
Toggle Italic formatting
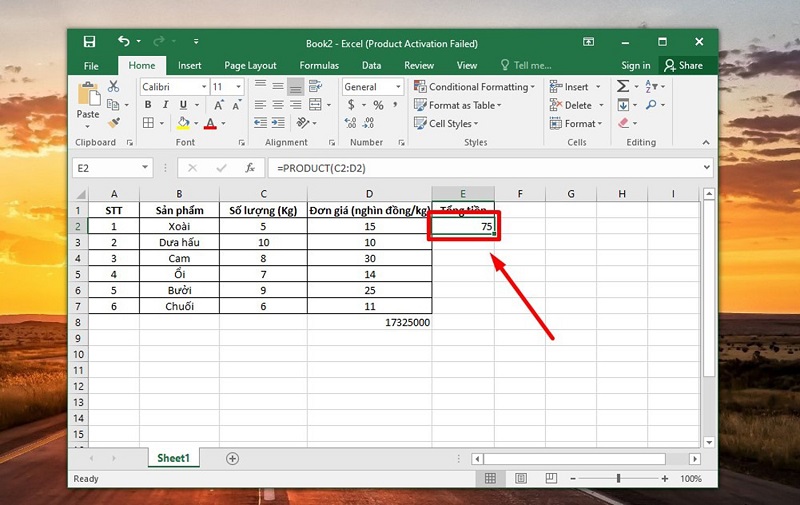(x=165, y=105)
